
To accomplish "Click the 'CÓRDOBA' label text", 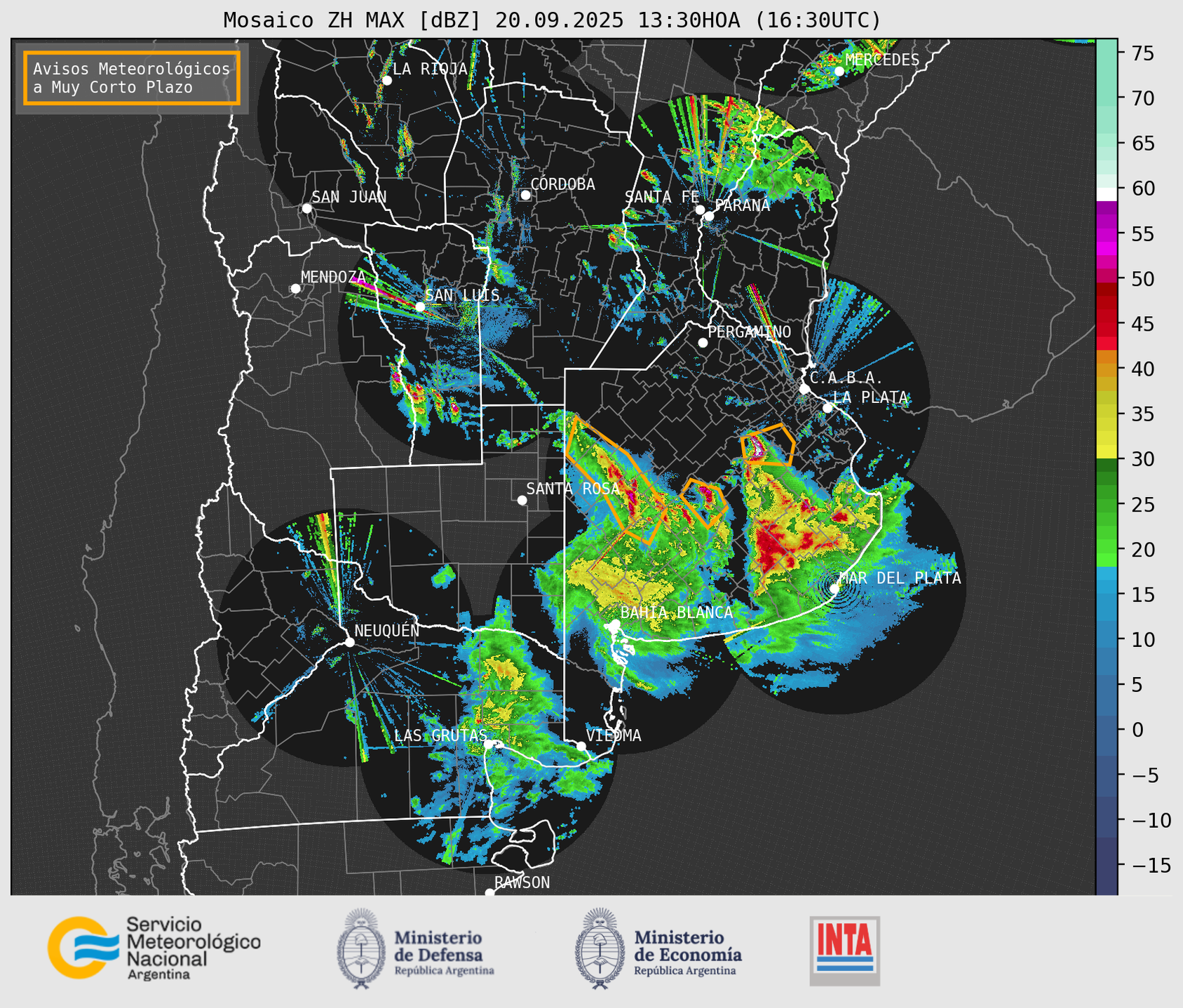I will click(x=562, y=184).
